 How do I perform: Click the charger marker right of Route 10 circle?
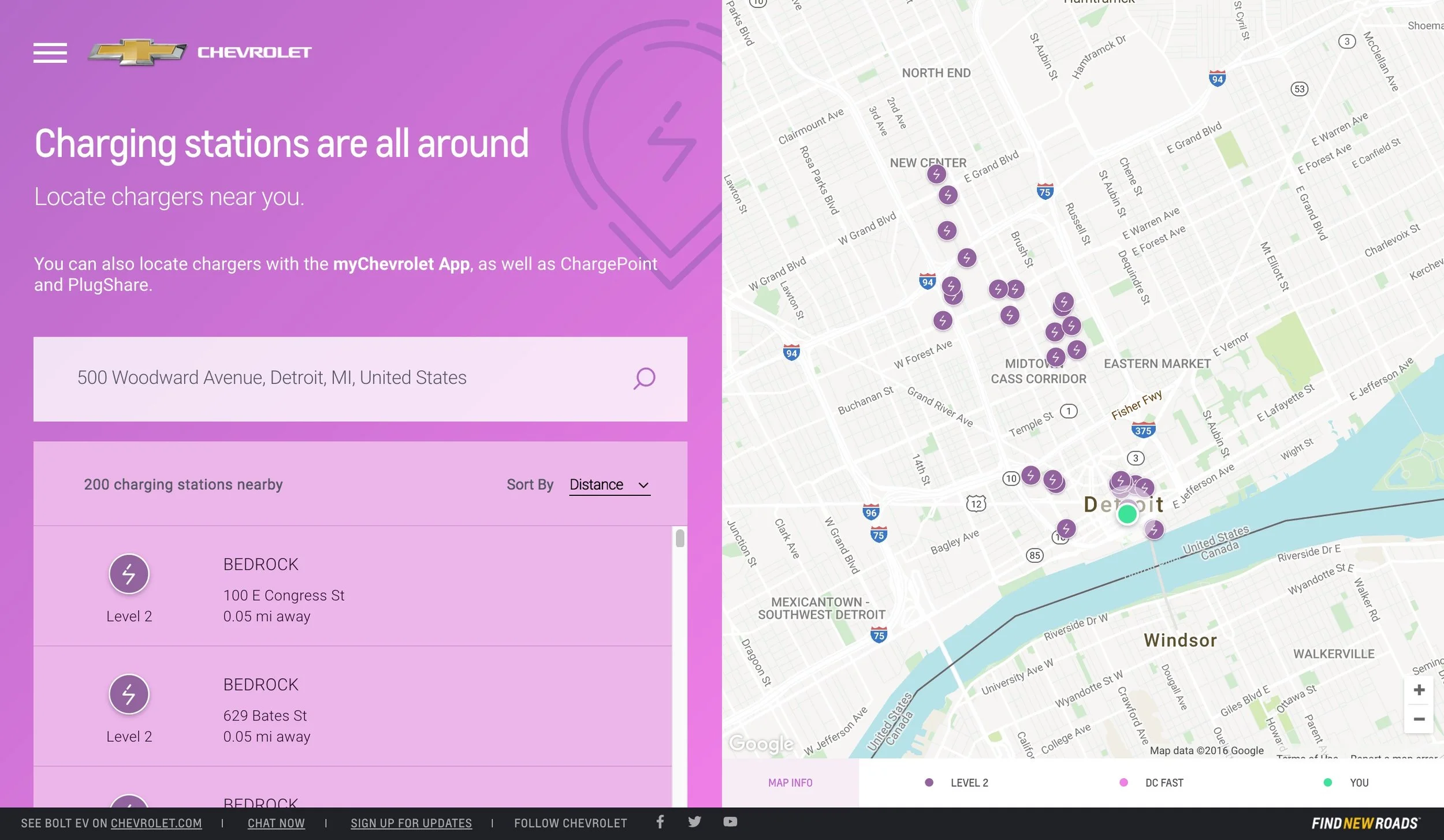click(x=1030, y=476)
